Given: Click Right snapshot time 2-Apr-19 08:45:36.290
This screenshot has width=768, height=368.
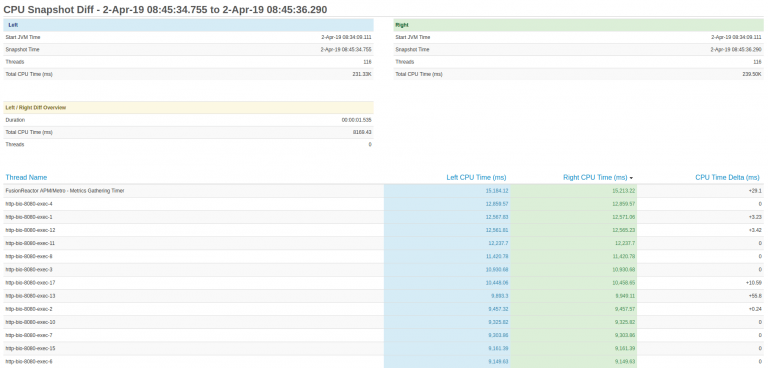Looking at the screenshot, I should coord(736,49).
